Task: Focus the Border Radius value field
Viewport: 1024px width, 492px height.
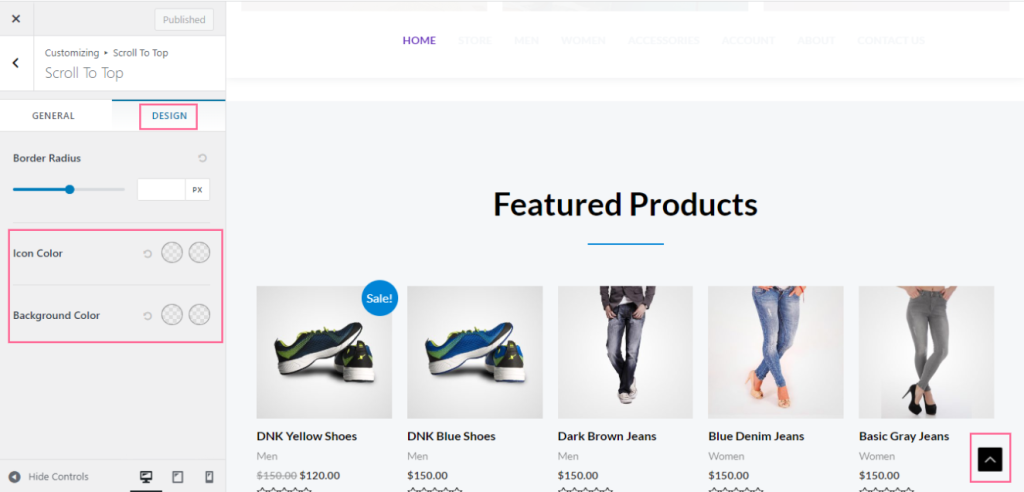Action: pyautogui.click(x=161, y=190)
